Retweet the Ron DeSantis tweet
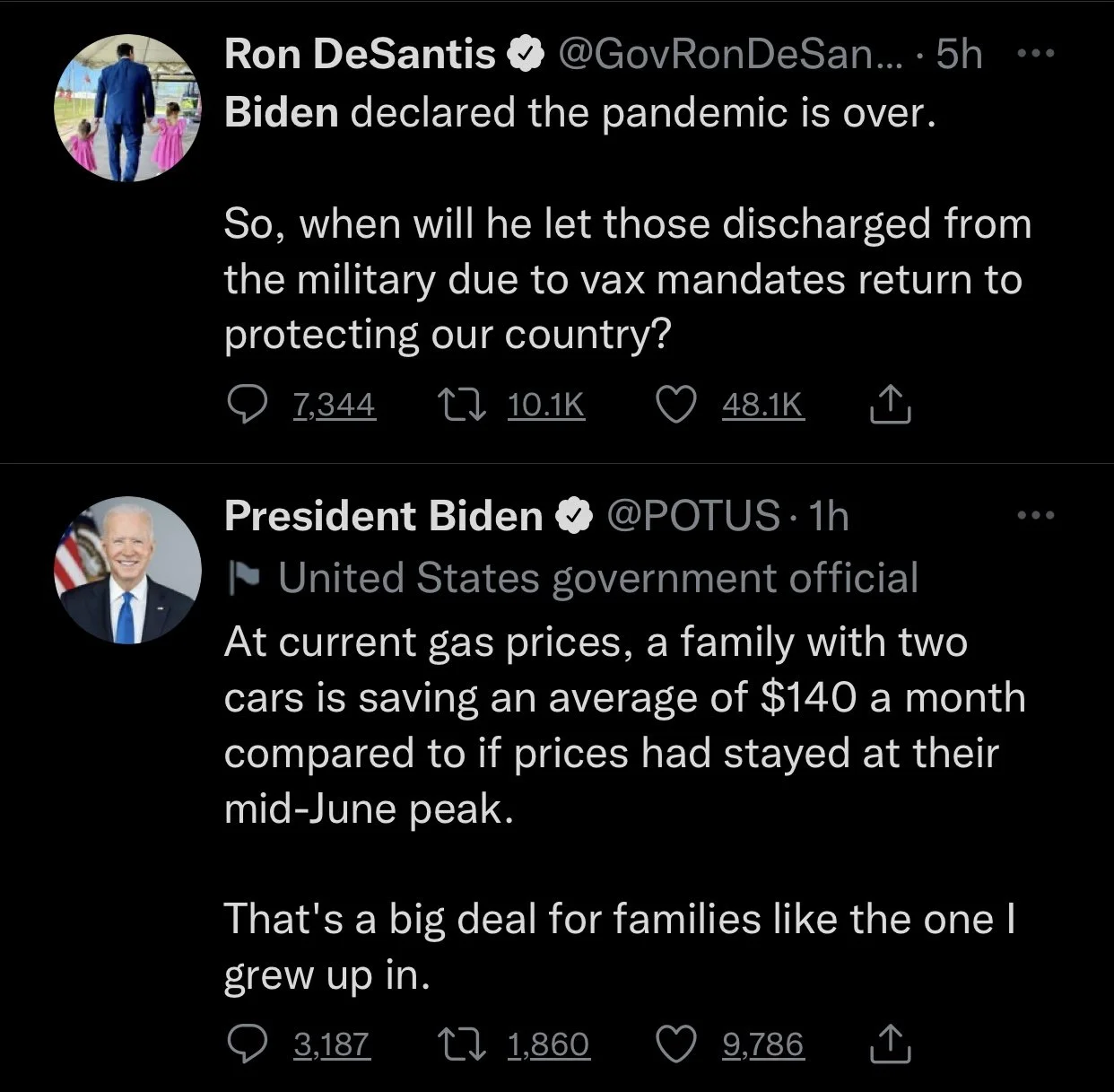Viewport: 1114px width, 1092px height. [x=460, y=406]
